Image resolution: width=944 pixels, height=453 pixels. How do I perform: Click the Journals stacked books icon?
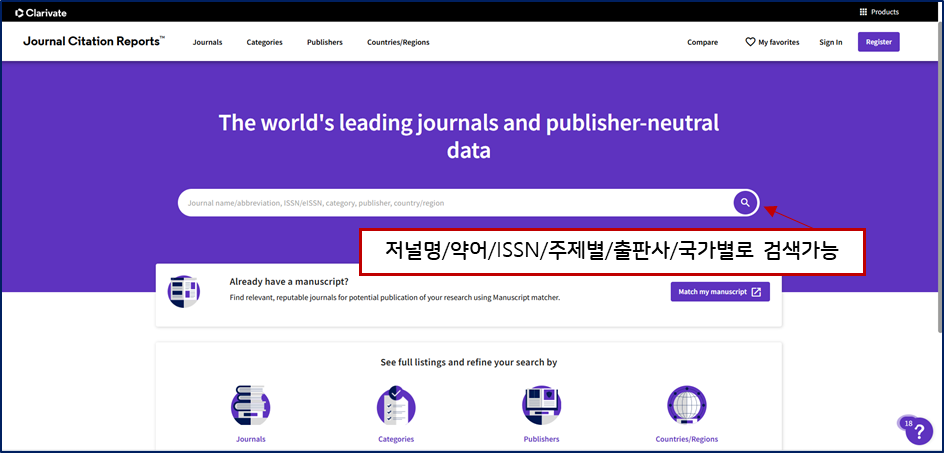[x=250, y=405]
